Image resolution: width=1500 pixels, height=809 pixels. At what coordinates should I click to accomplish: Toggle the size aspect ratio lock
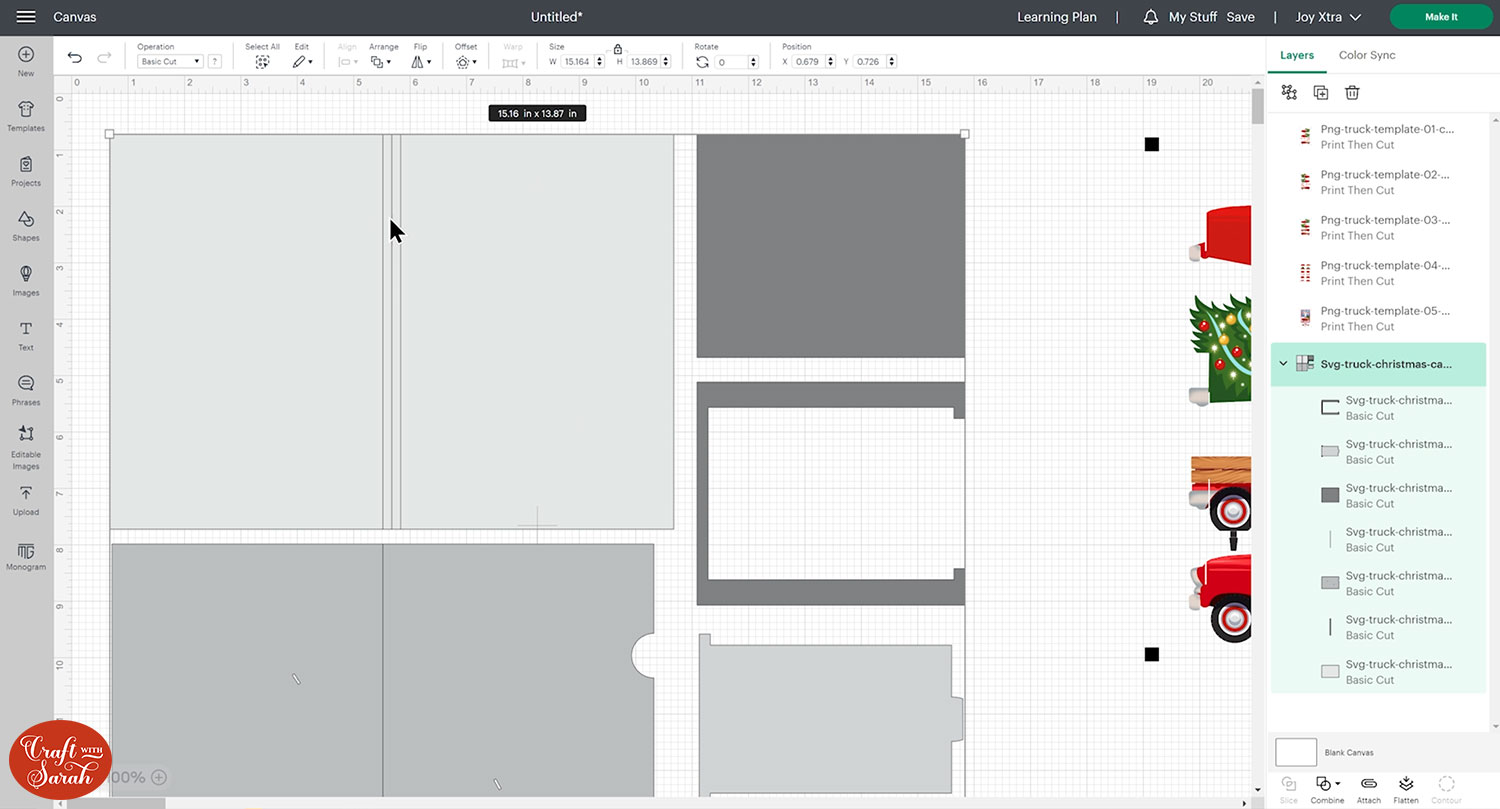[x=618, y=49]
